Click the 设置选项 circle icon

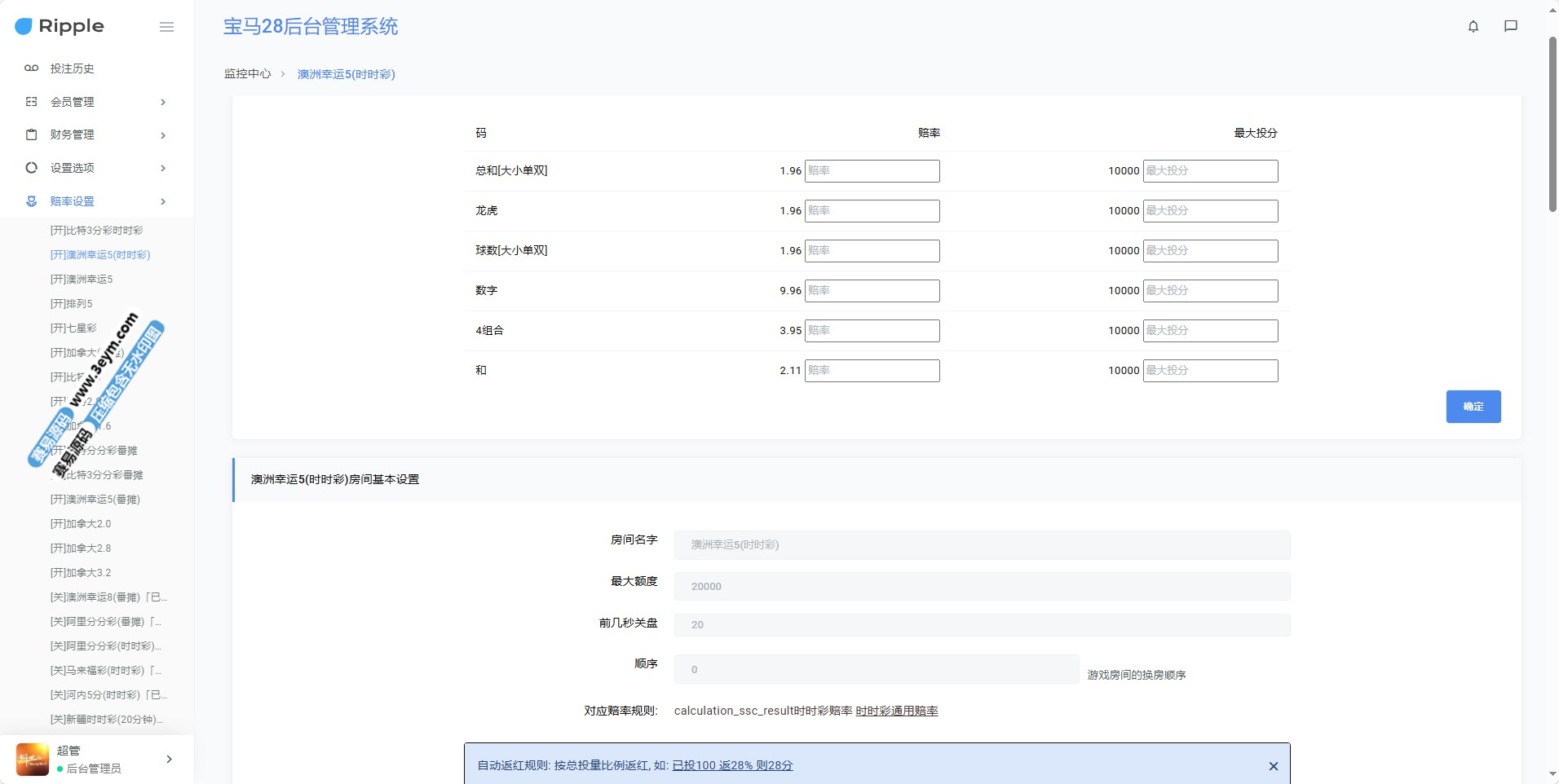click(31, 168)
